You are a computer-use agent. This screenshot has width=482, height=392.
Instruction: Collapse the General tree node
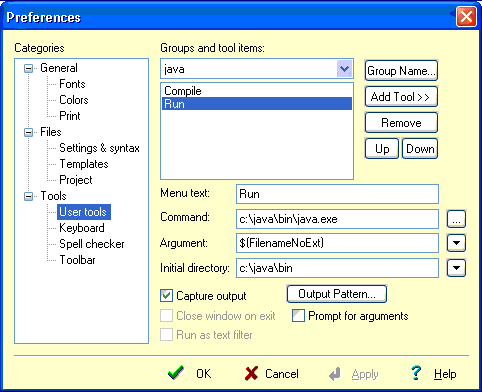29,69
